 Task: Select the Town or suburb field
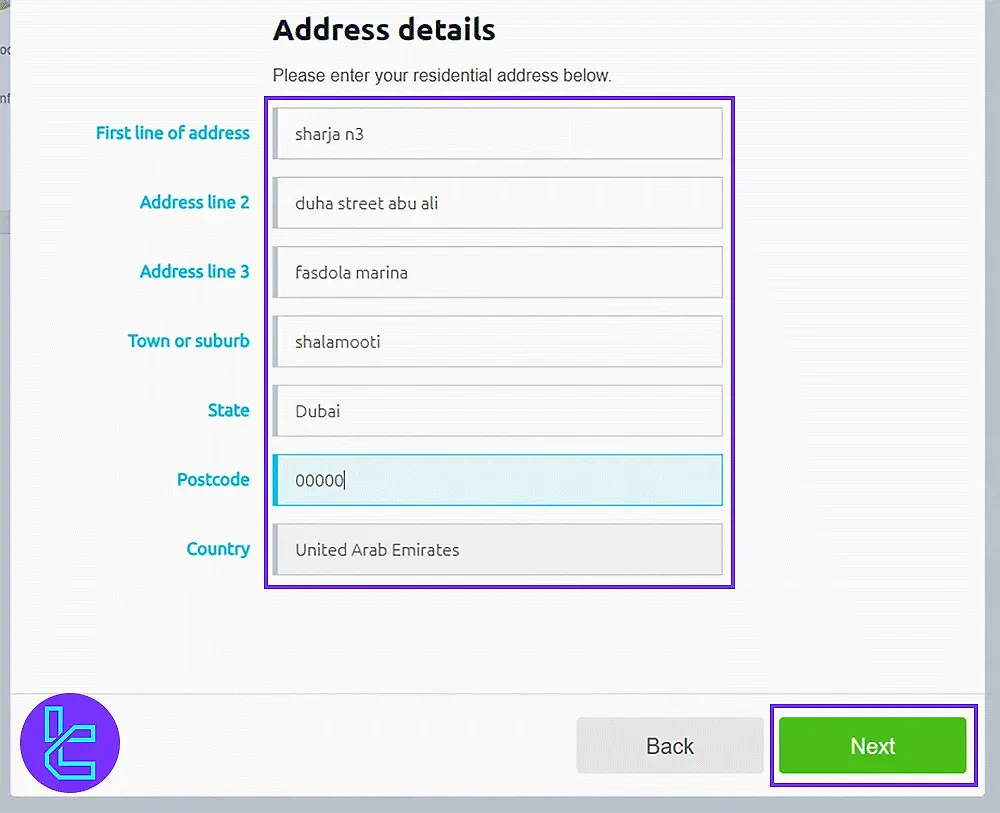click(x=497, y=341)
